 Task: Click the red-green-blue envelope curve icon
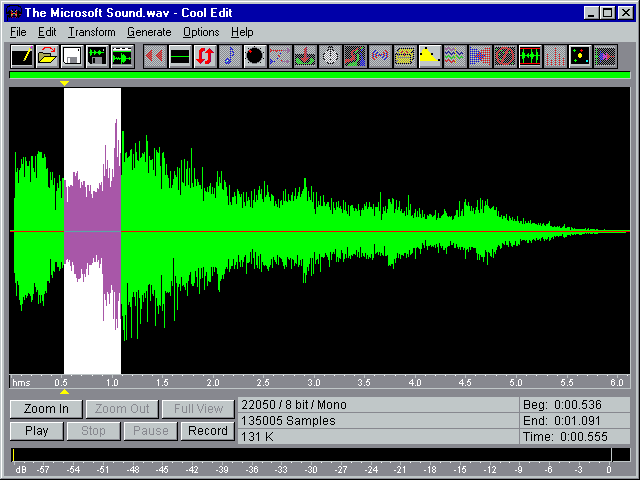tap(355, 56)
